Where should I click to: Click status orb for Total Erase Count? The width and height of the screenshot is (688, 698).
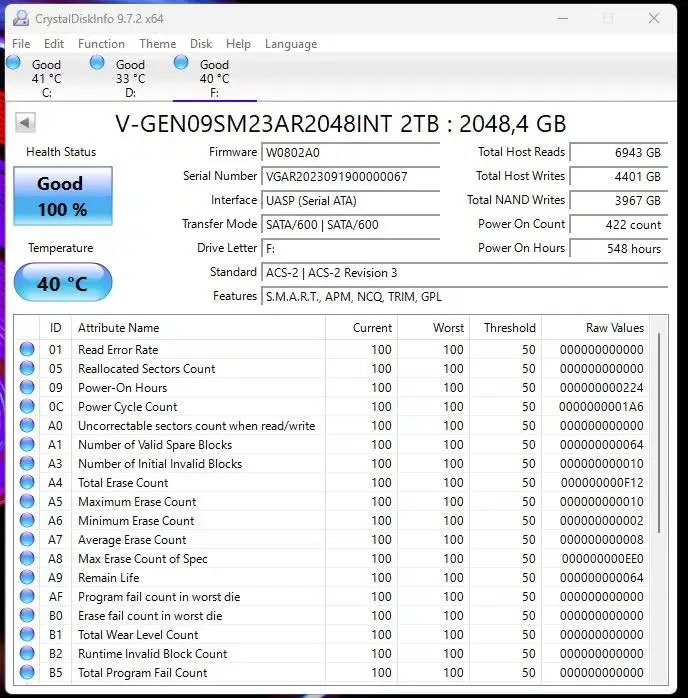[27, 482]
